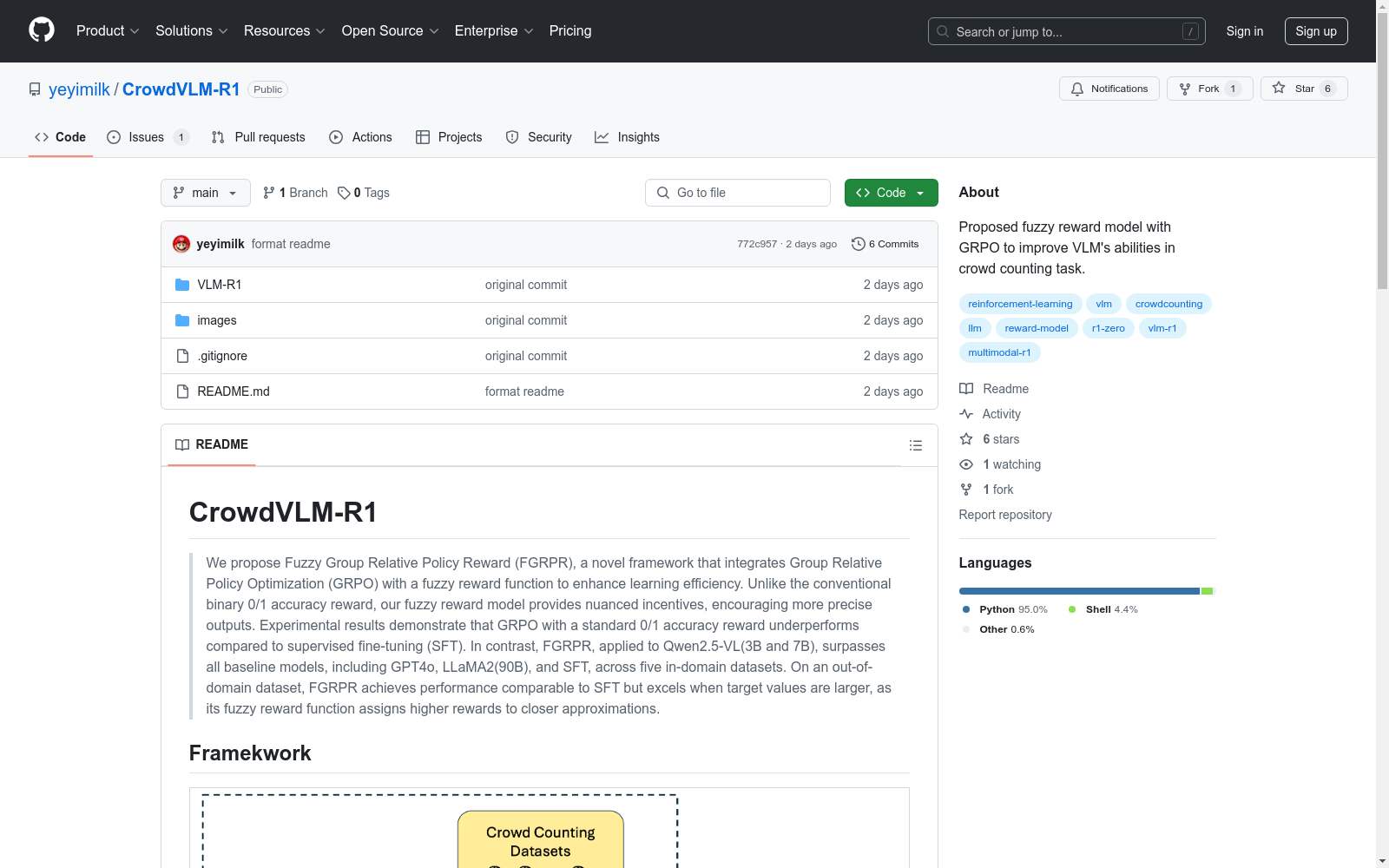Image resolution: width=1389 pixels, height=868 pixels.
Task: Open the CrowdVLM-R1 repository name link
Action: coord(181,89)
